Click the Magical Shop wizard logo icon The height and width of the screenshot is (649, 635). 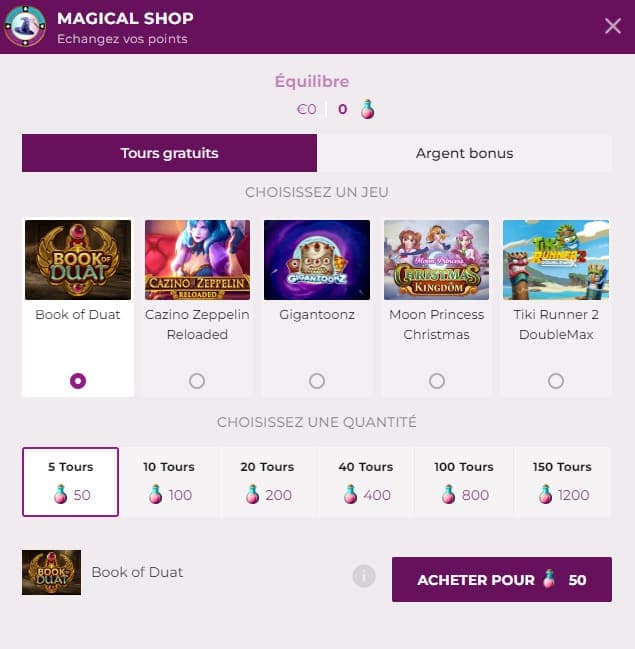coord(25,27)
